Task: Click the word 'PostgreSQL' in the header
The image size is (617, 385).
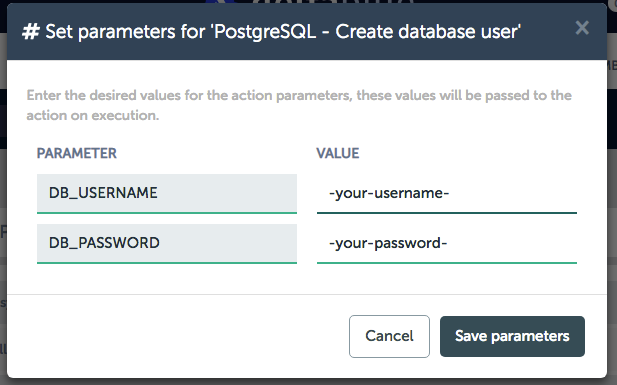Action: pos(264,32)
